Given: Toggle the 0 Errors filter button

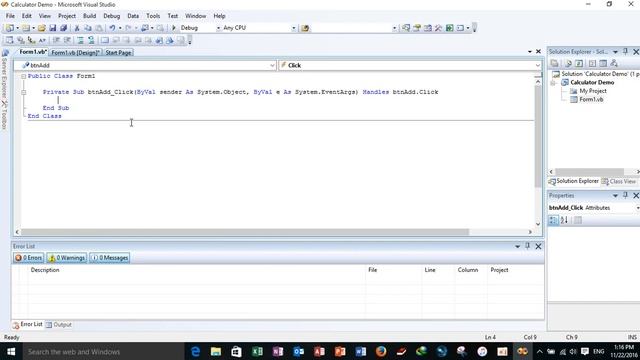Looking at the screenshot, I should coord(29,258).
